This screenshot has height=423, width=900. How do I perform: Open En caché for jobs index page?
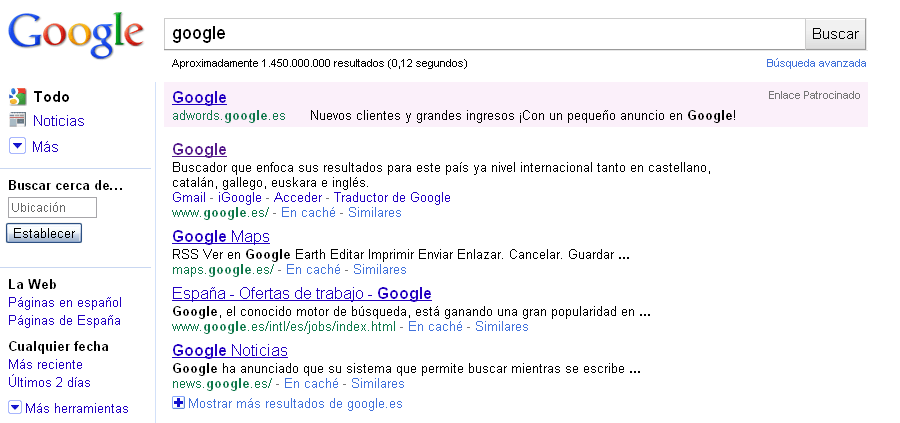coord(435,327)
